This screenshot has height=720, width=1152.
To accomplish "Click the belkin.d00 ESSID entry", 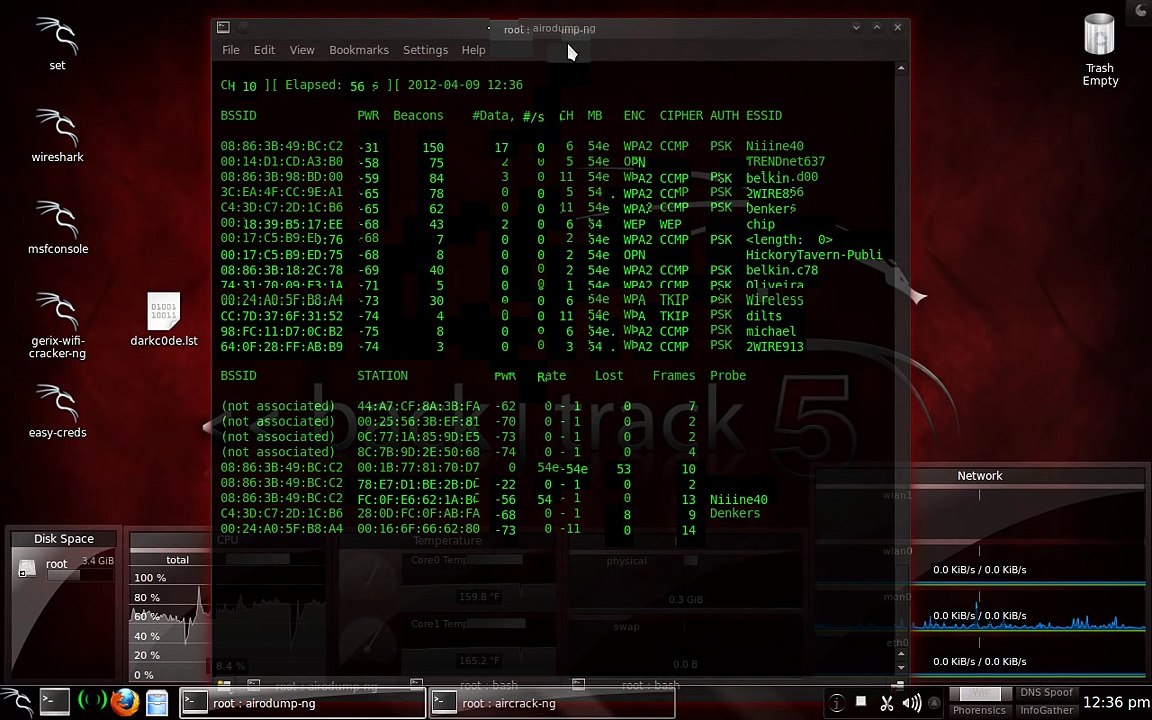I will (x=782, y=178).
